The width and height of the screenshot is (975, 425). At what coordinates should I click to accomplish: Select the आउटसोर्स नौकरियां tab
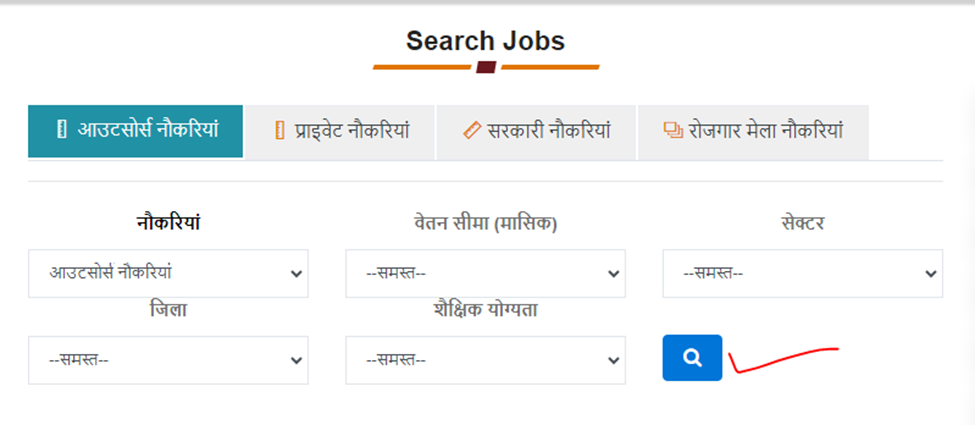136,131
